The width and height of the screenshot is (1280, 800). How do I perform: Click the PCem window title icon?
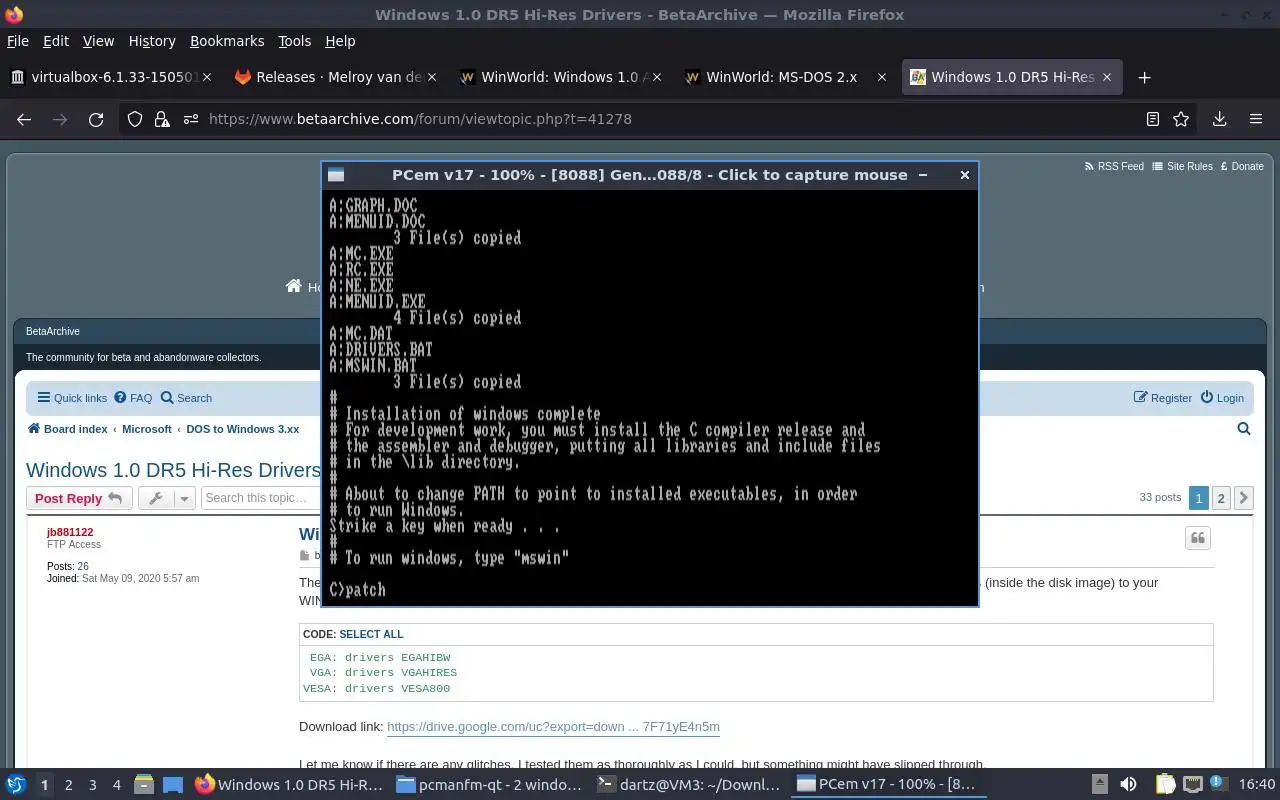pos(336,175)
